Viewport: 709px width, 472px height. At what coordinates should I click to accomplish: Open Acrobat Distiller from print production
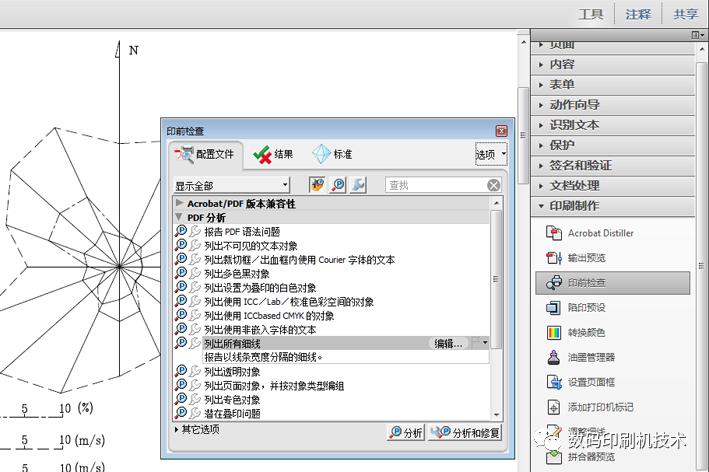pos(590,233)
